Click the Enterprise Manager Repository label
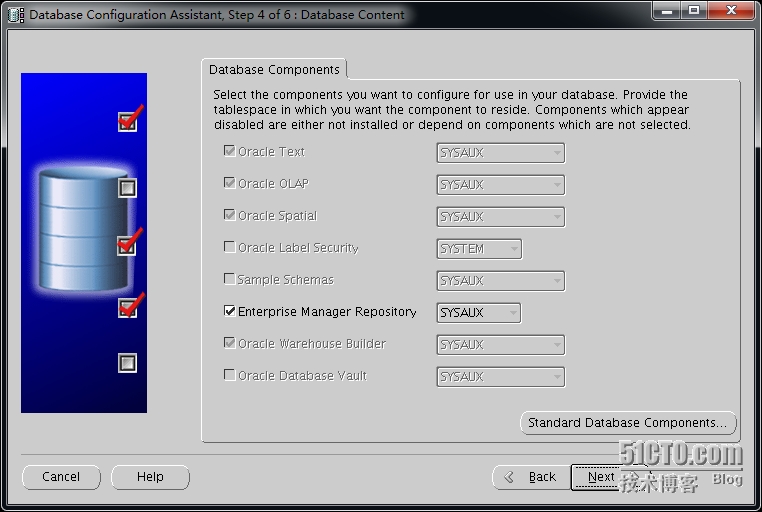This screenshot has height=512, width=762. [x=327, y=312]
